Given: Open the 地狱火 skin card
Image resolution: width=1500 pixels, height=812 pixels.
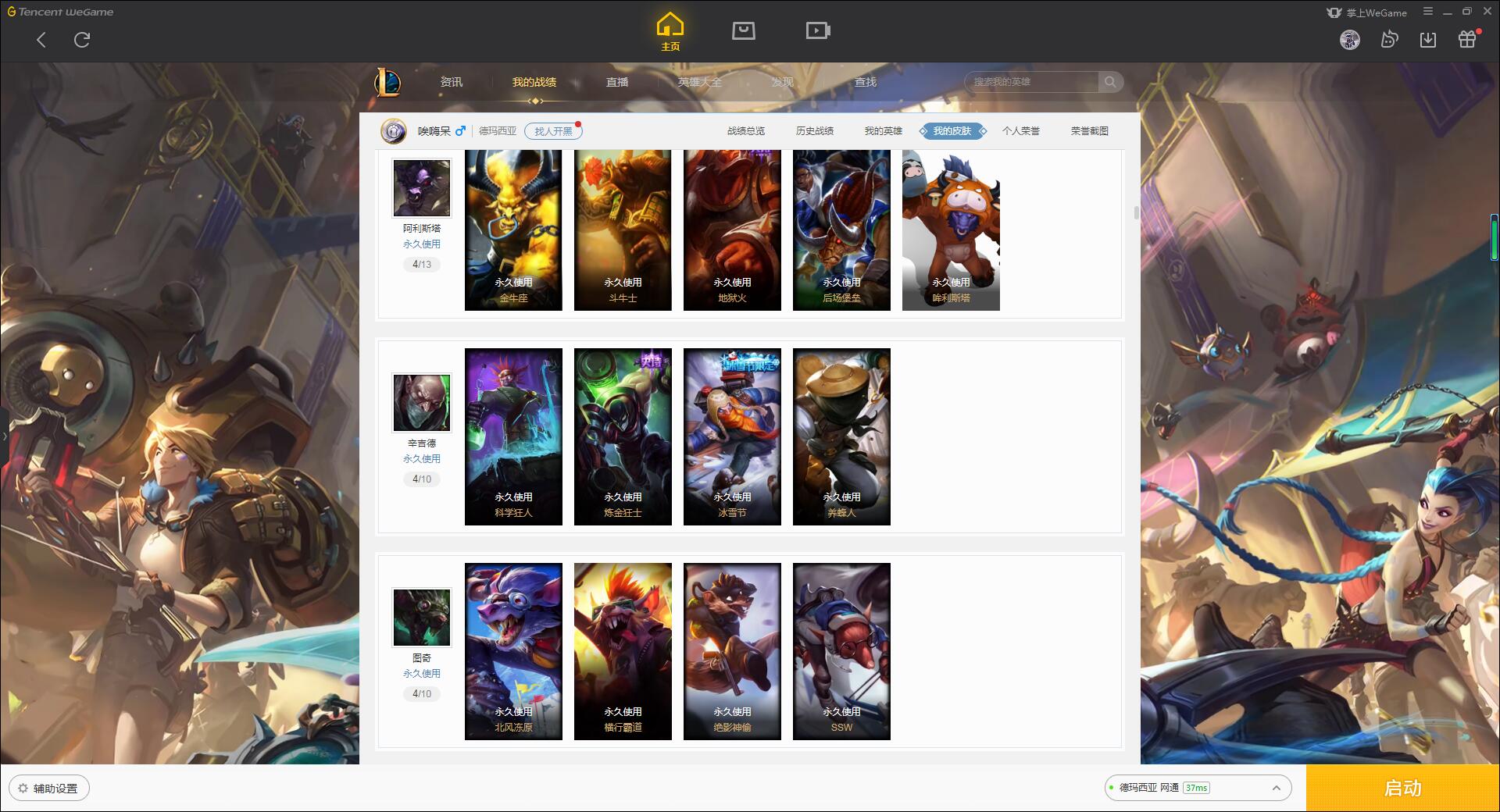Looking at the screenshot, I should (732, 230).
